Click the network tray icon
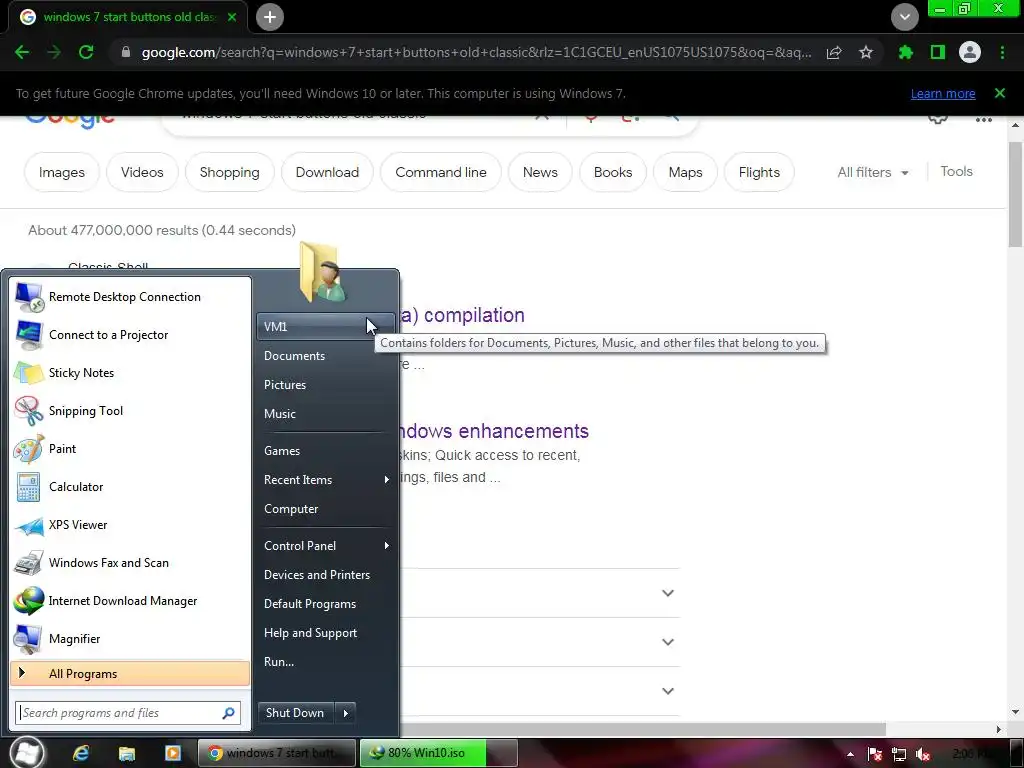 coord(899,754)
